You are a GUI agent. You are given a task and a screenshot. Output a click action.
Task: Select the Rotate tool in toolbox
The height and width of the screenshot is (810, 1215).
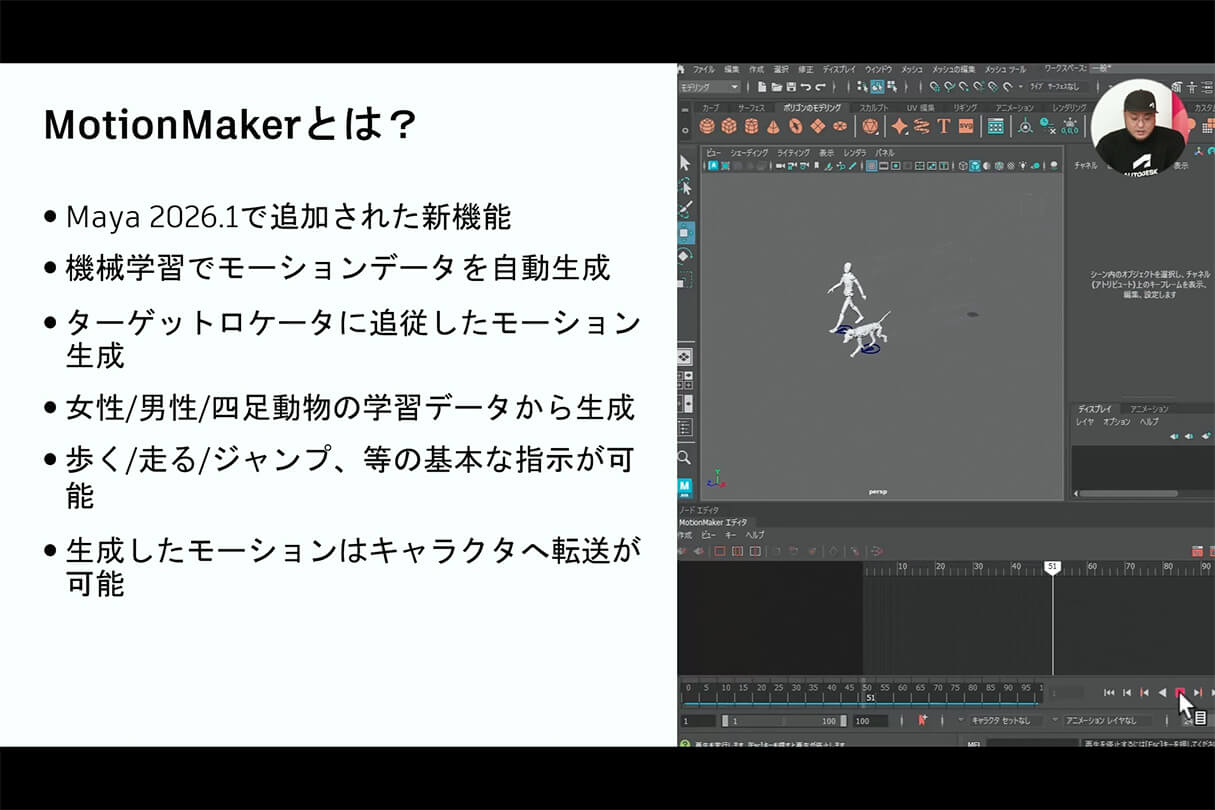685,256
